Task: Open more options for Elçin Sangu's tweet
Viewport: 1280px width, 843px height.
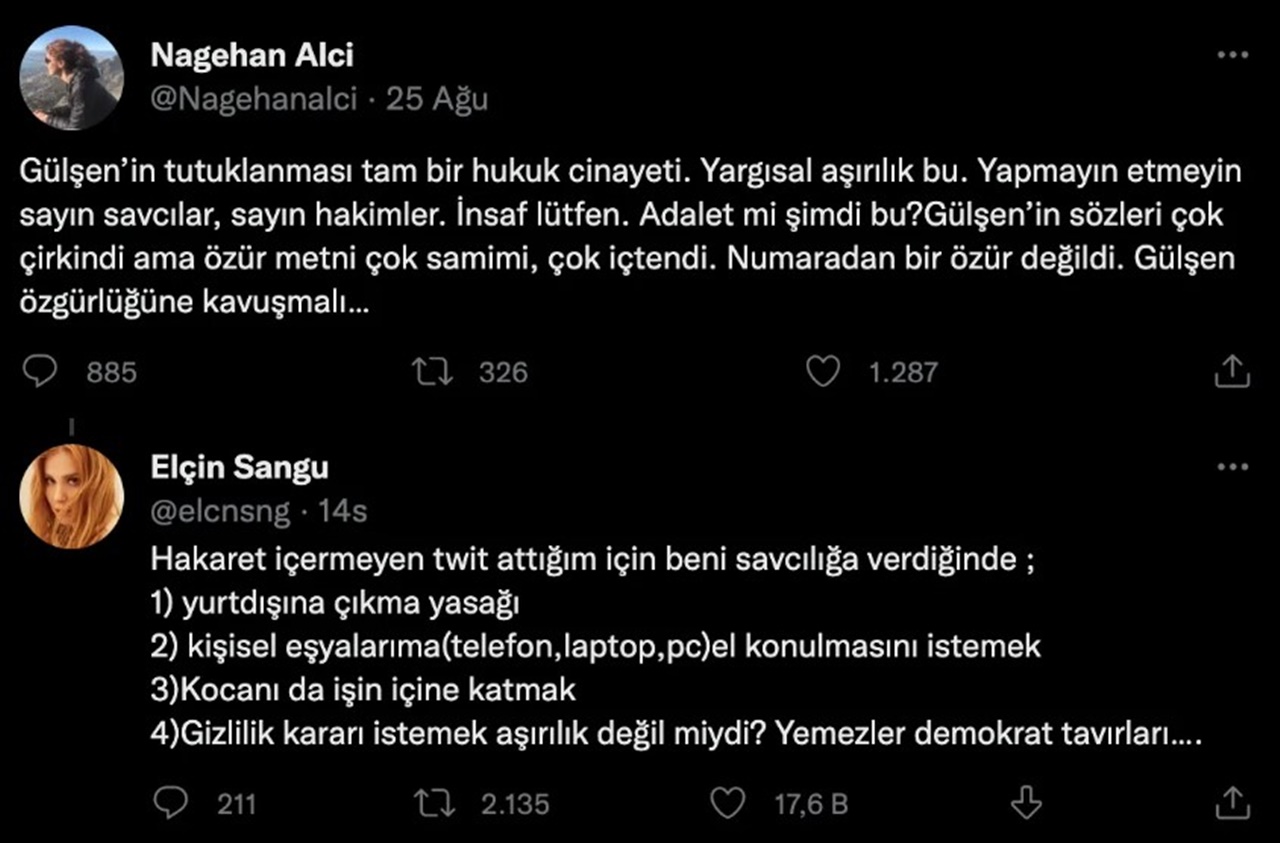Action: [x=1232, y=467]
